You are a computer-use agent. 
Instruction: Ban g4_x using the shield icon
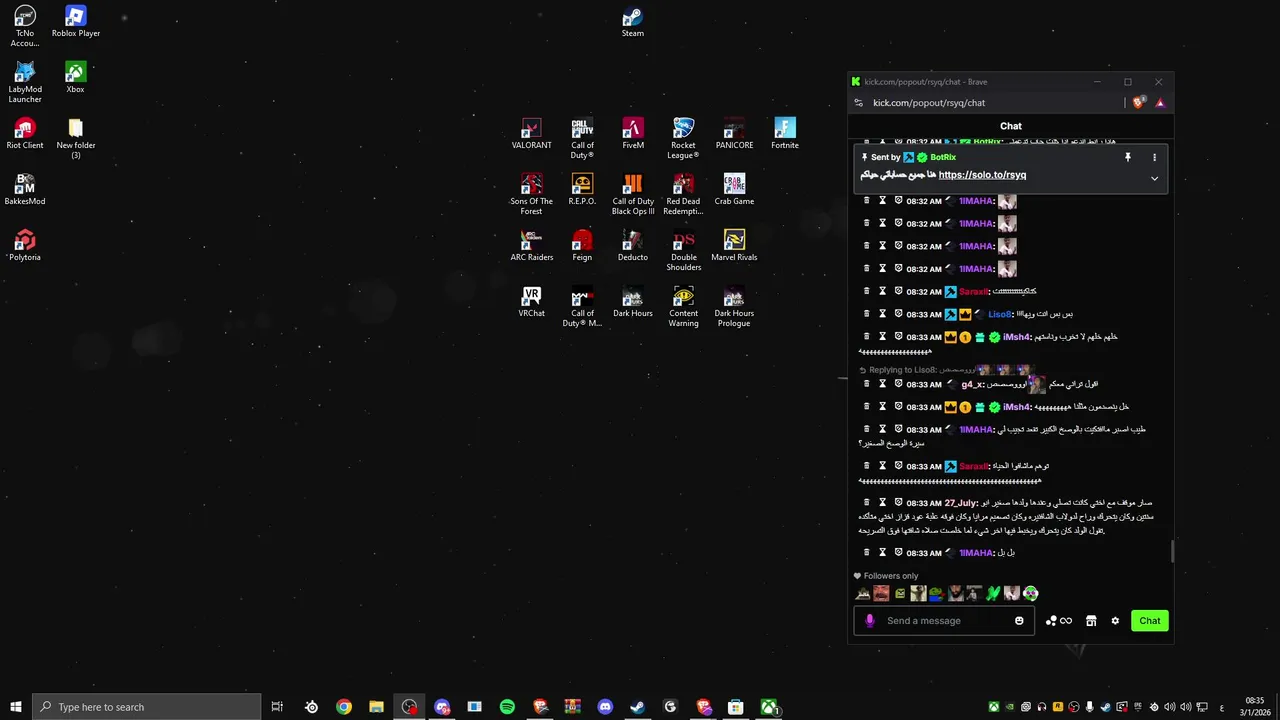[898, 384]
